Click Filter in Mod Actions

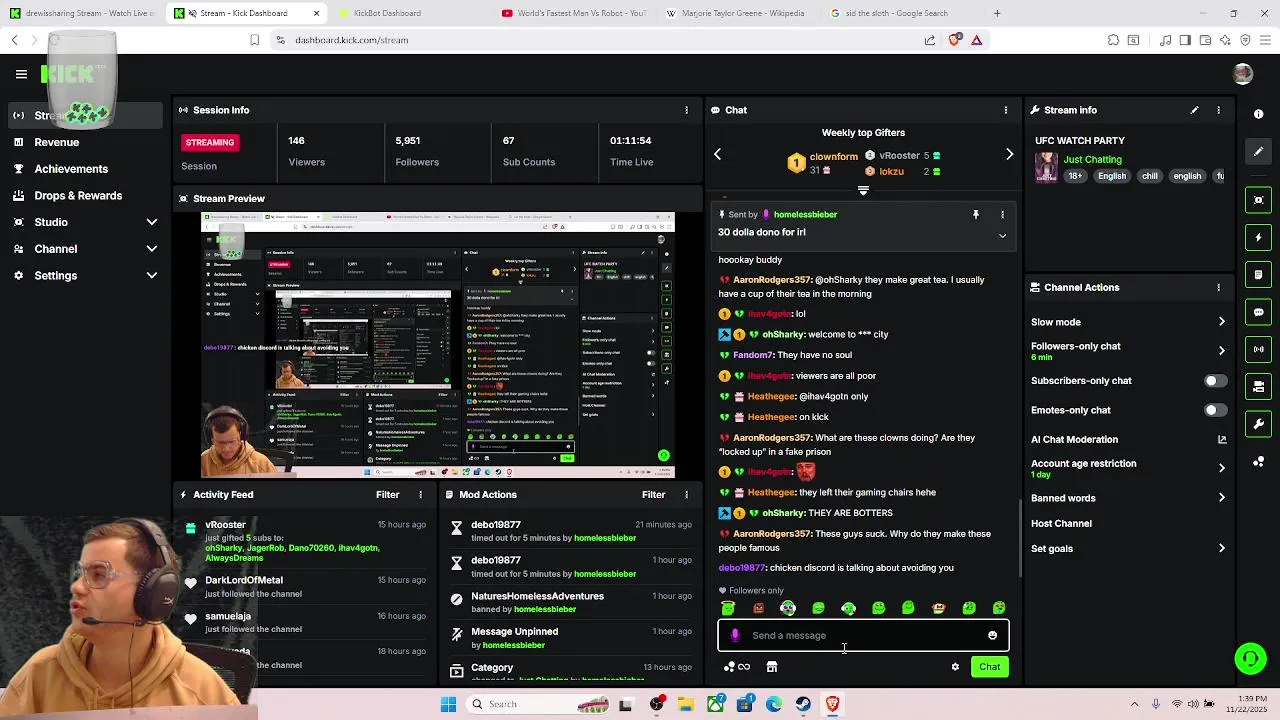click(x=653, y=494)
